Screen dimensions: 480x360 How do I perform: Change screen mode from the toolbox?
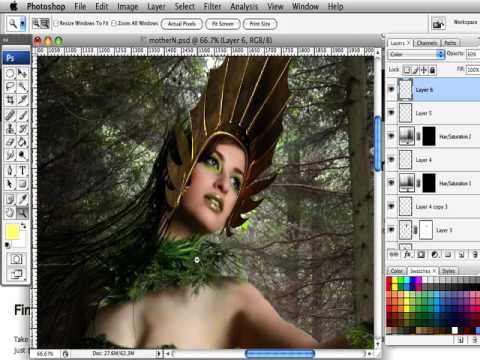point(16,274)
